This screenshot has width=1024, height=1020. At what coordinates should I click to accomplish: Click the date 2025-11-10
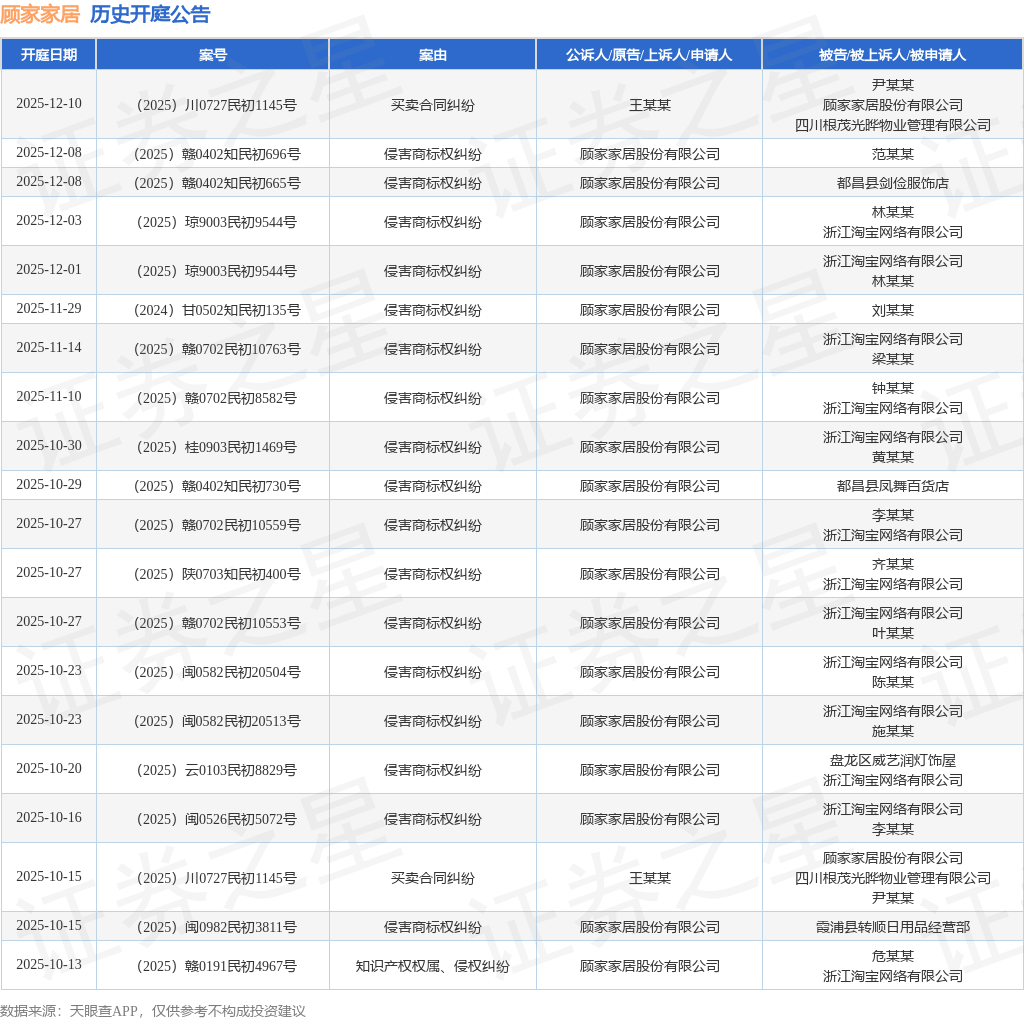click(49, 396)
